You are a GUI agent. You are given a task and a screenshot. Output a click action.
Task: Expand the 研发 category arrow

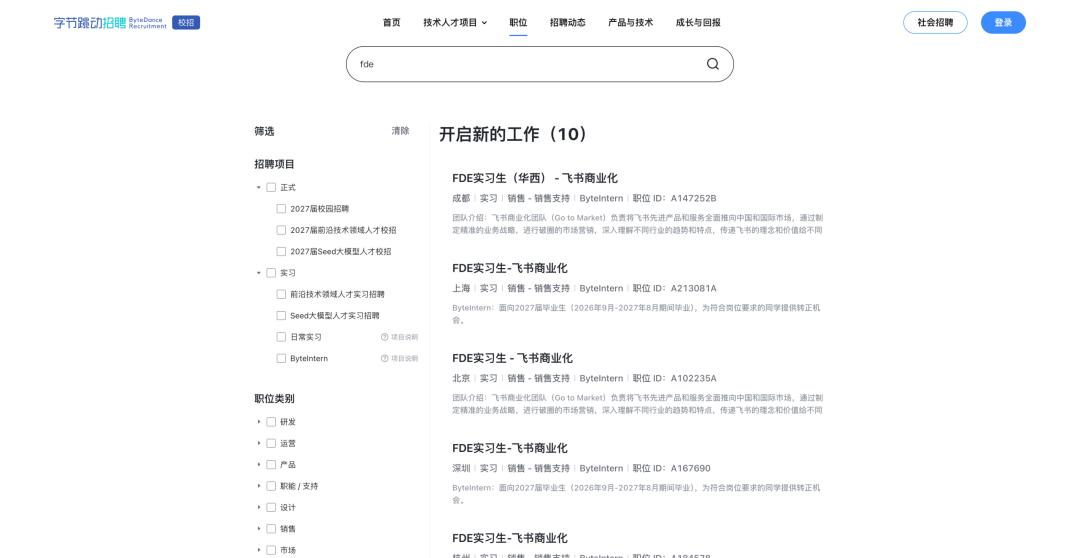(259, 422)
